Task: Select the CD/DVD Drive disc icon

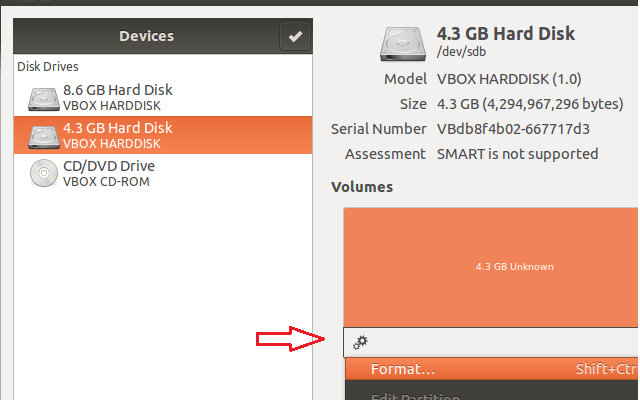Action: (44, 173)
